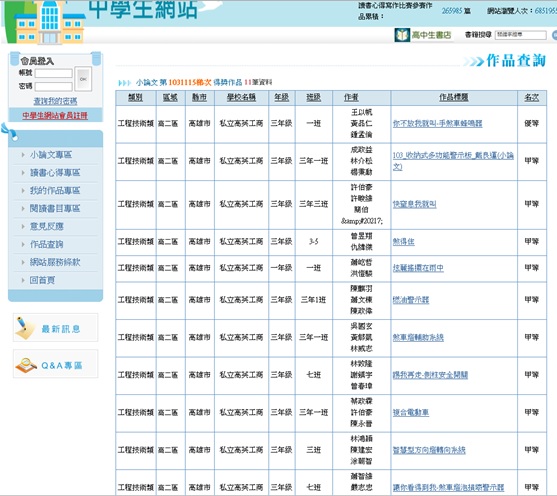557x496 pixels.
Task: Click the OK login button
Action: coord(83,79)
